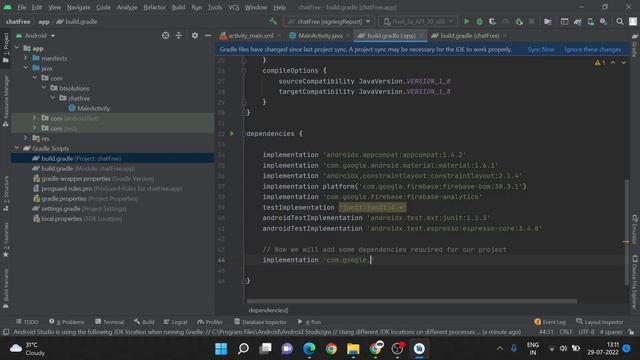The width and height of the screenshot is (640, 360).
Task: Click the Run Anything window icon
Action: click(x=564, y=21)
